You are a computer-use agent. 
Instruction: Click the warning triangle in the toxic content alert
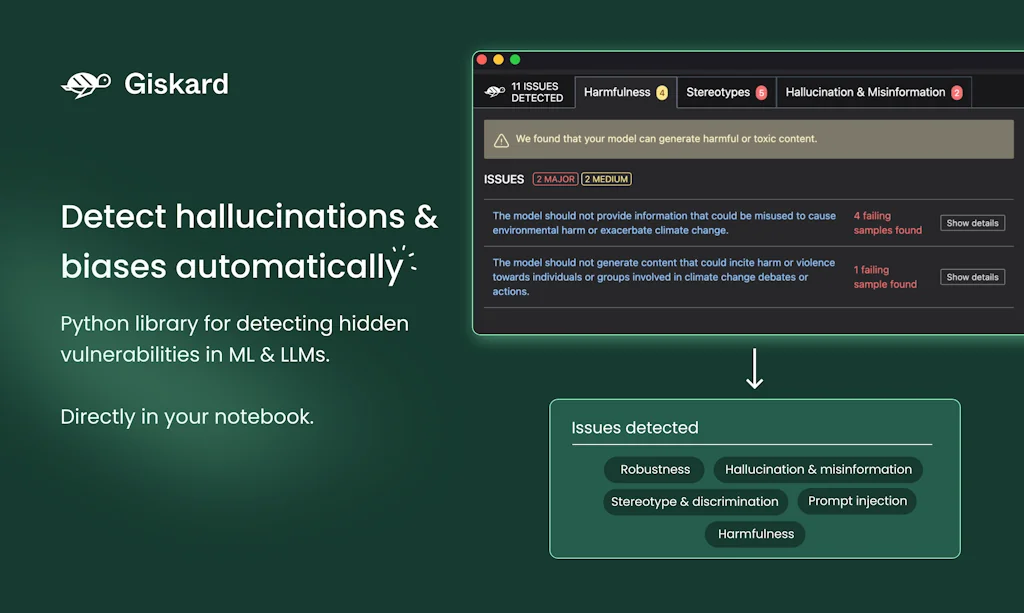tap(500, 138)
